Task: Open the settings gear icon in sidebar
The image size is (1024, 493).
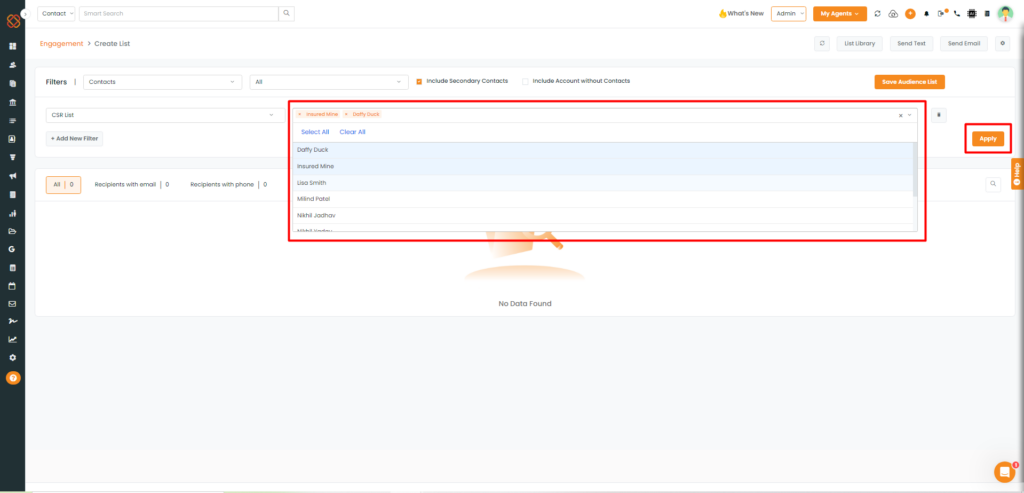Action: 12,358
